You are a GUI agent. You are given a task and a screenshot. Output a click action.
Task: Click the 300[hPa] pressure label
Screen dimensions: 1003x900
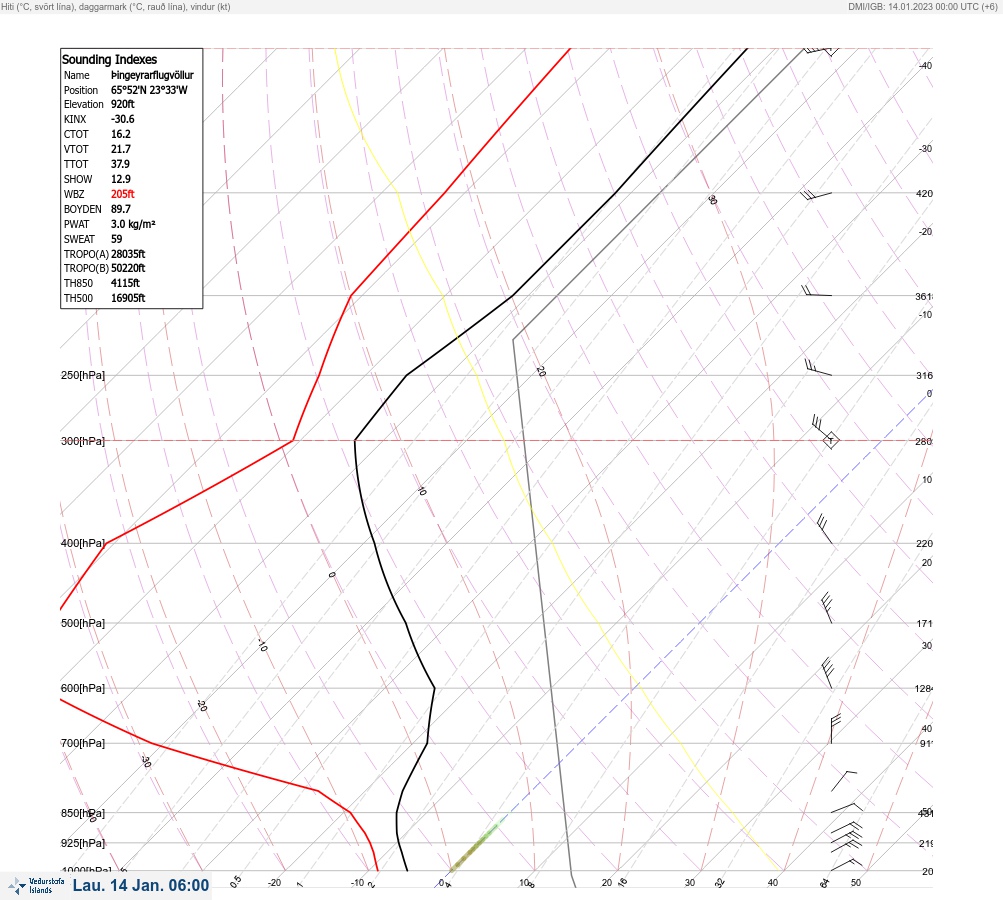(83, 441)
